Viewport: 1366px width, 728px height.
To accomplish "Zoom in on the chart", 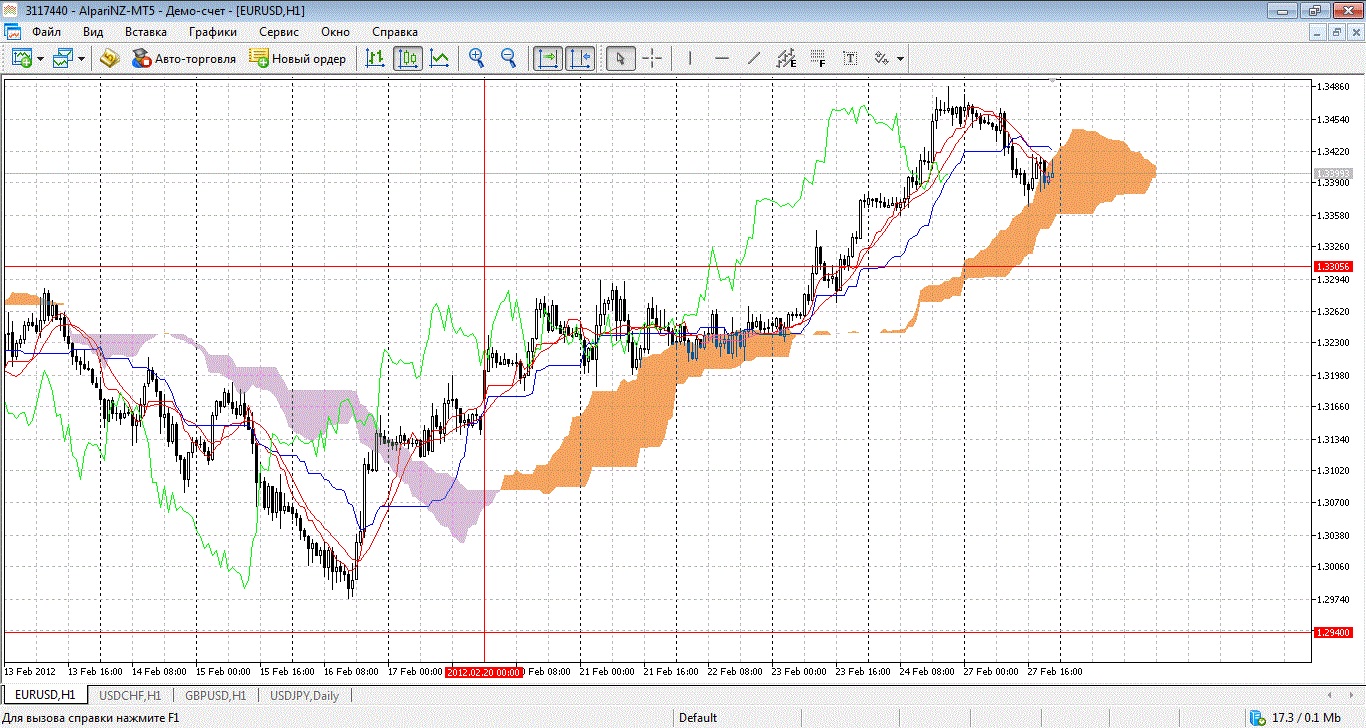I will point(477,59).
